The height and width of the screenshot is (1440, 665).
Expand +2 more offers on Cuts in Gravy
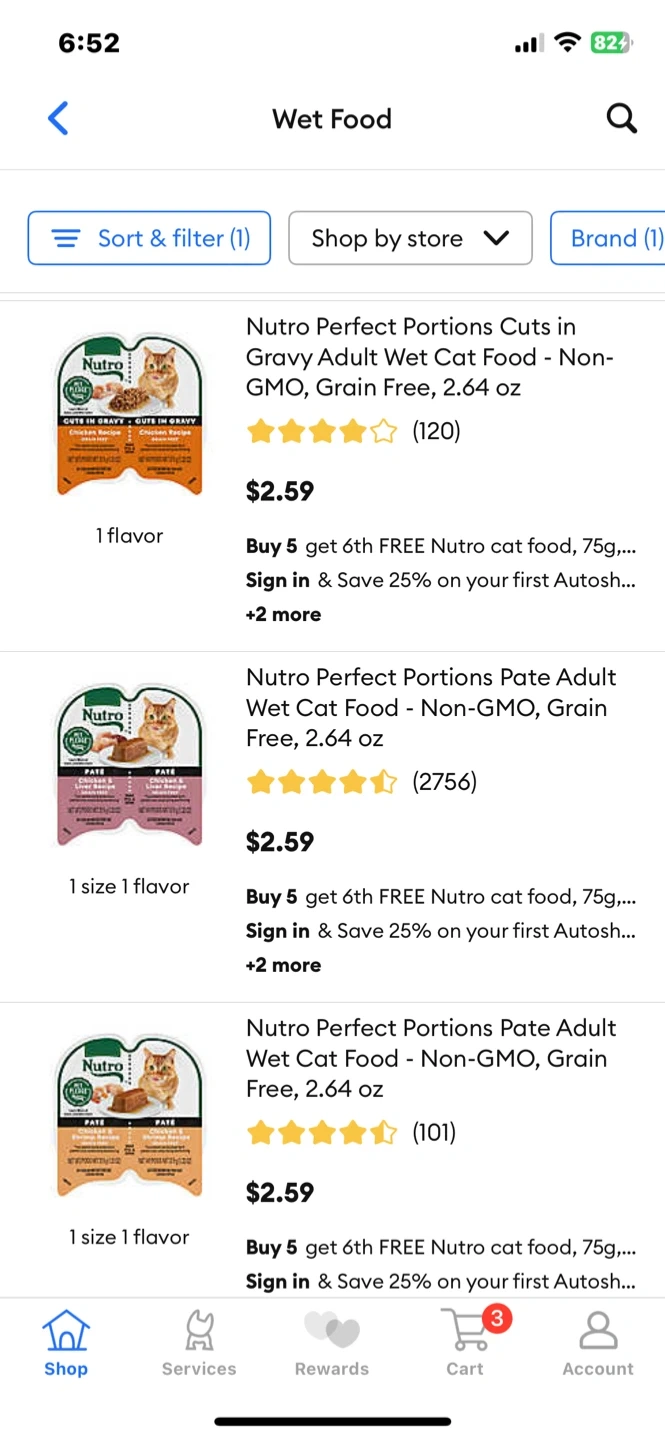[284, 614]
